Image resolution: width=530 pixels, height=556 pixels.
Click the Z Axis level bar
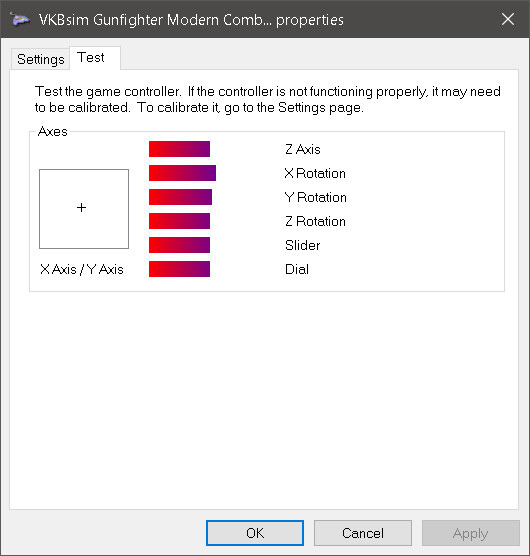[x=179, y=149]
